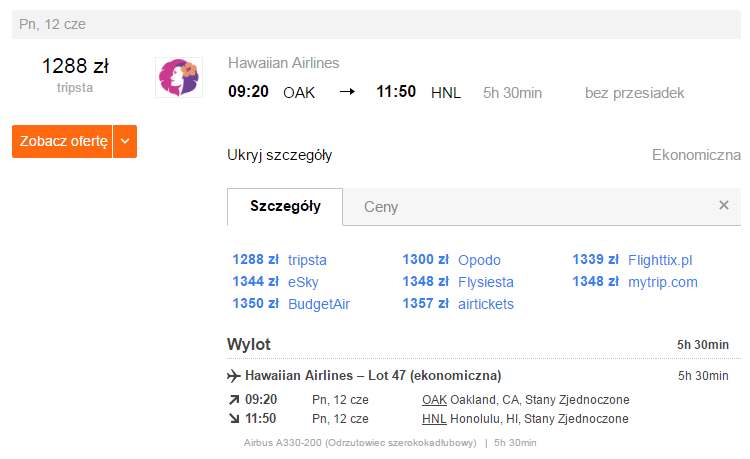Open the eSky 1344 zł offer
The width and height of the screenshot is (750, 459).
276,282
